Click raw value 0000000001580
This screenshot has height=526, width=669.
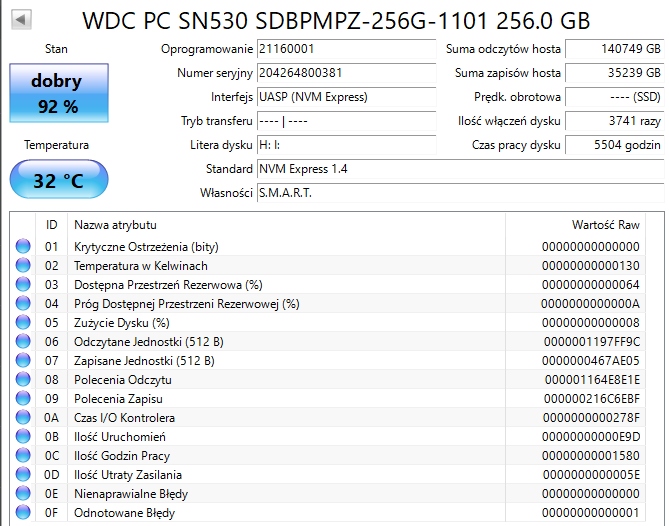coord(590,456)
